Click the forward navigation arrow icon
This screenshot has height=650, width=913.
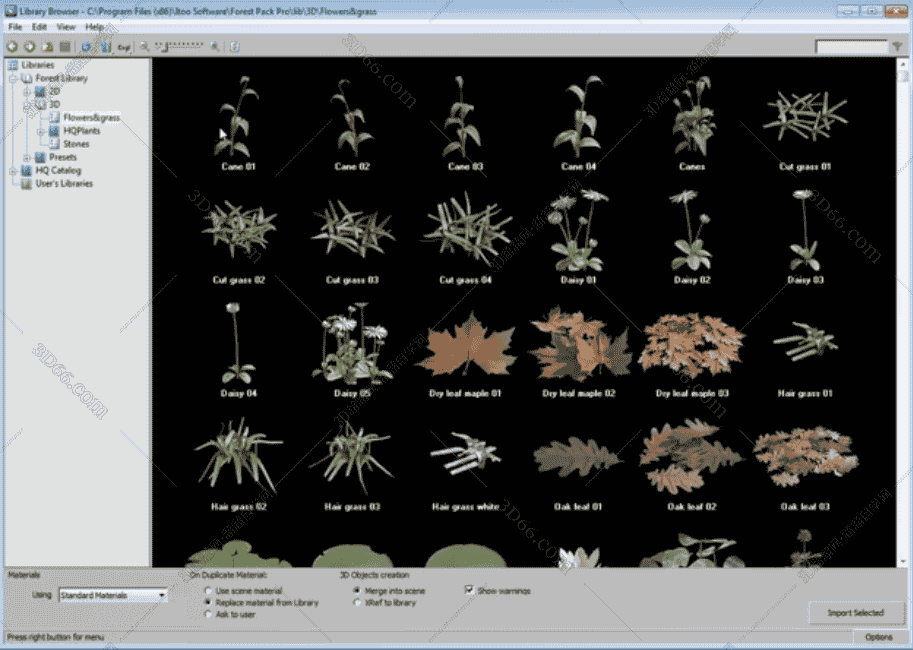coord(29,45)
